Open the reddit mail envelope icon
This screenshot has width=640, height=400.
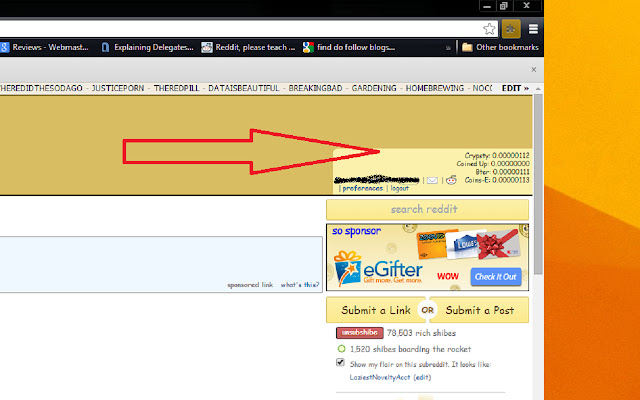(x=432, y=180)
